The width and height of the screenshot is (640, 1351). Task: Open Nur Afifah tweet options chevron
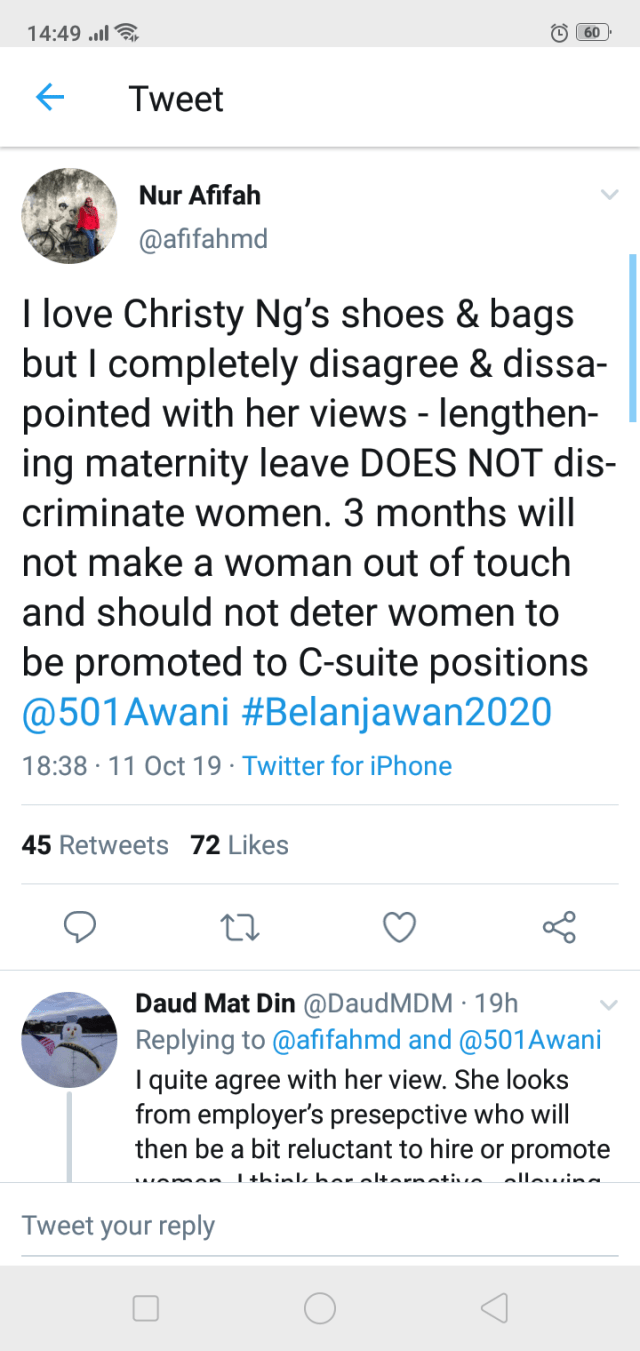[x=609, y=195]
